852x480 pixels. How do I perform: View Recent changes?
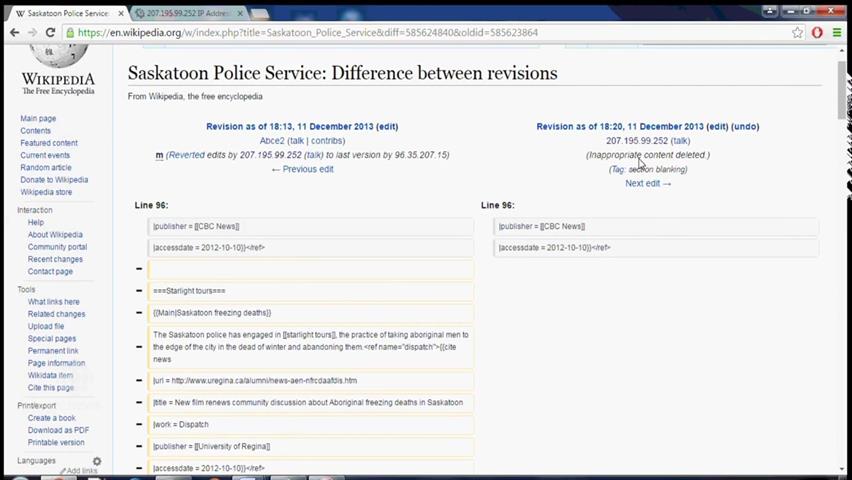tap(55, 259)
